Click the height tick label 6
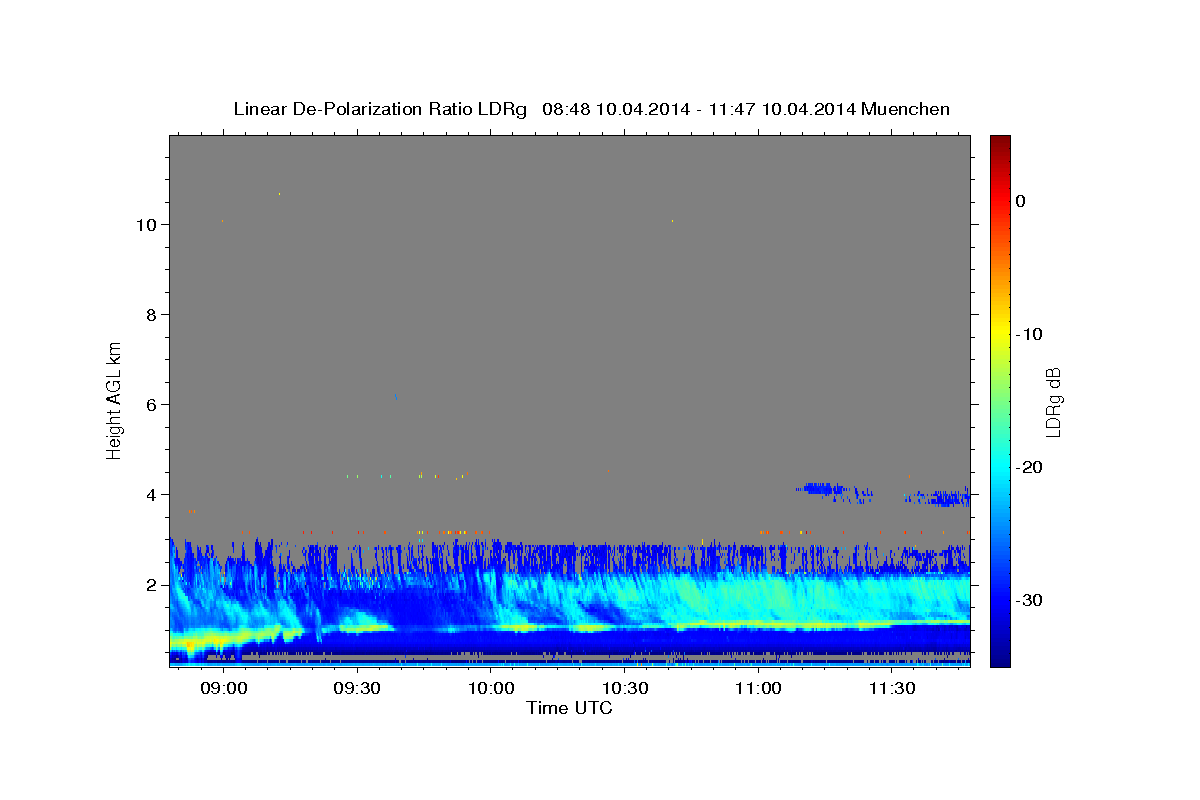Image resolution: width=1200 pixels, height=800 pixels. (151, 405)
